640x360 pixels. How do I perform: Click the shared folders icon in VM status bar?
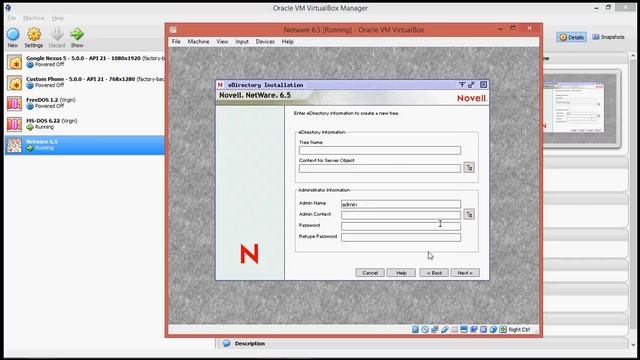[x=454, y=329]
